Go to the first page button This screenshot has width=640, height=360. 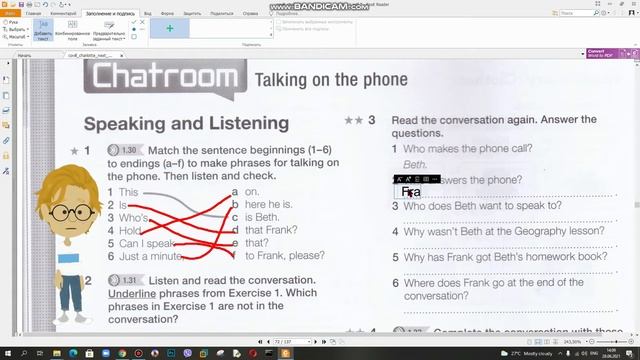[x=260, y=342]
